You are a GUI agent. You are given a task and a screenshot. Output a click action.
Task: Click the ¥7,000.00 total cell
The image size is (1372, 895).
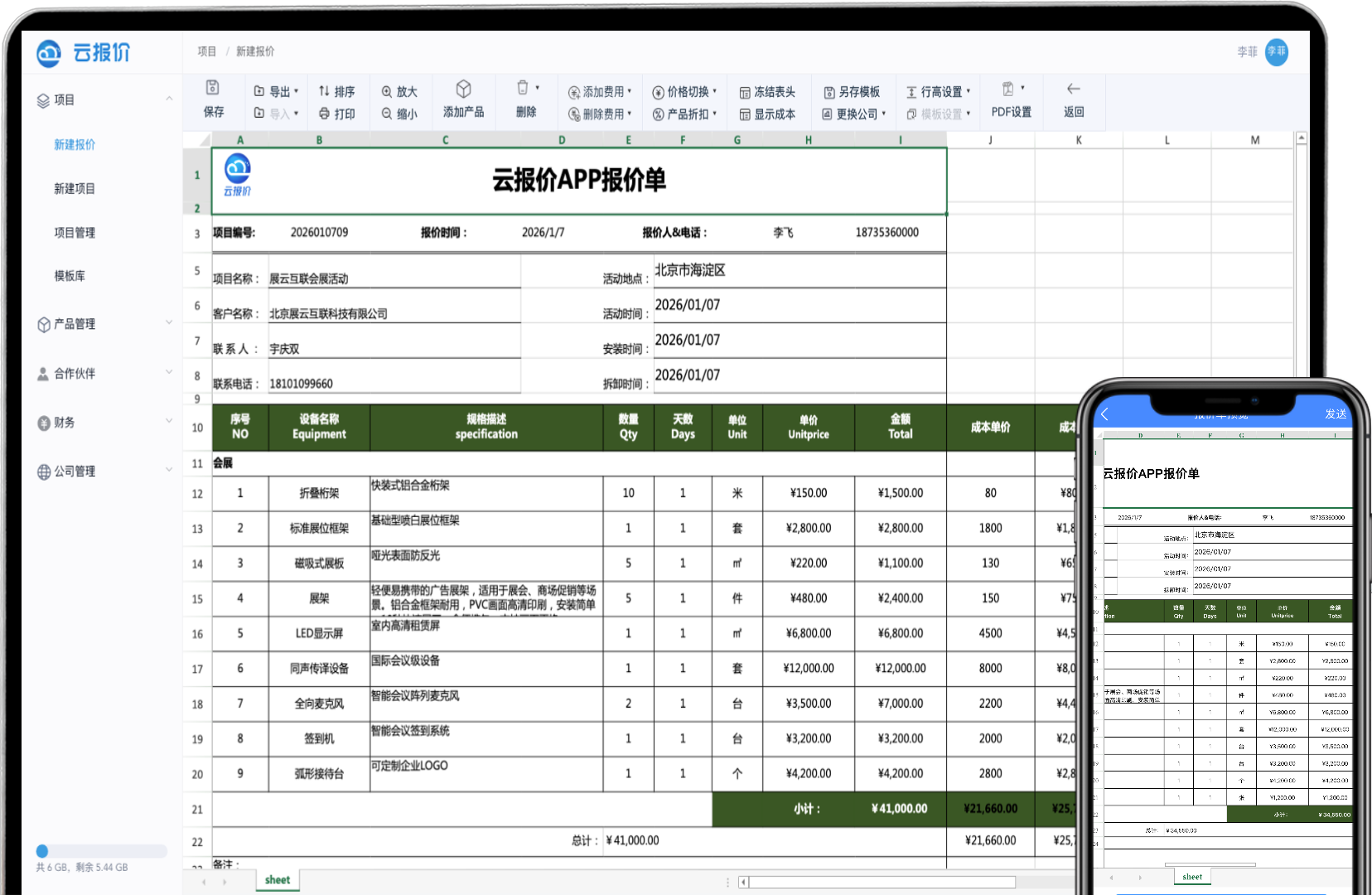click(x=901, y=703)
